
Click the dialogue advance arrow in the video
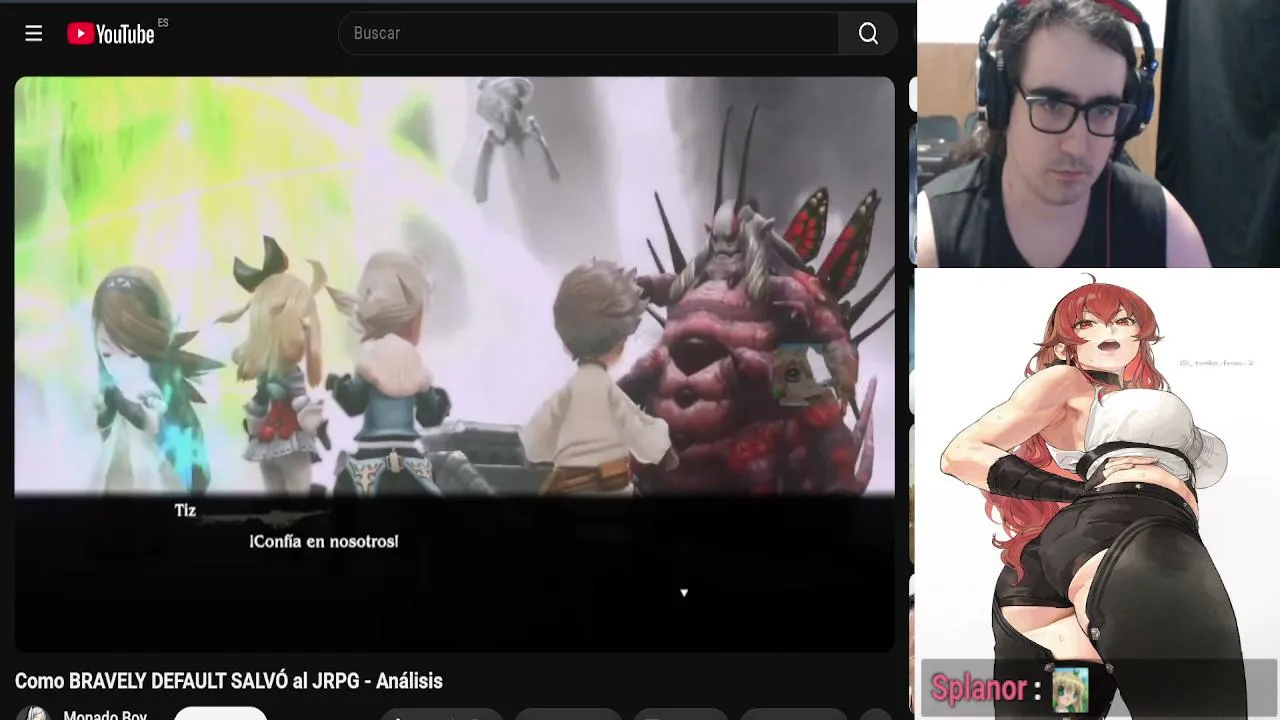[x=684, y=593]
